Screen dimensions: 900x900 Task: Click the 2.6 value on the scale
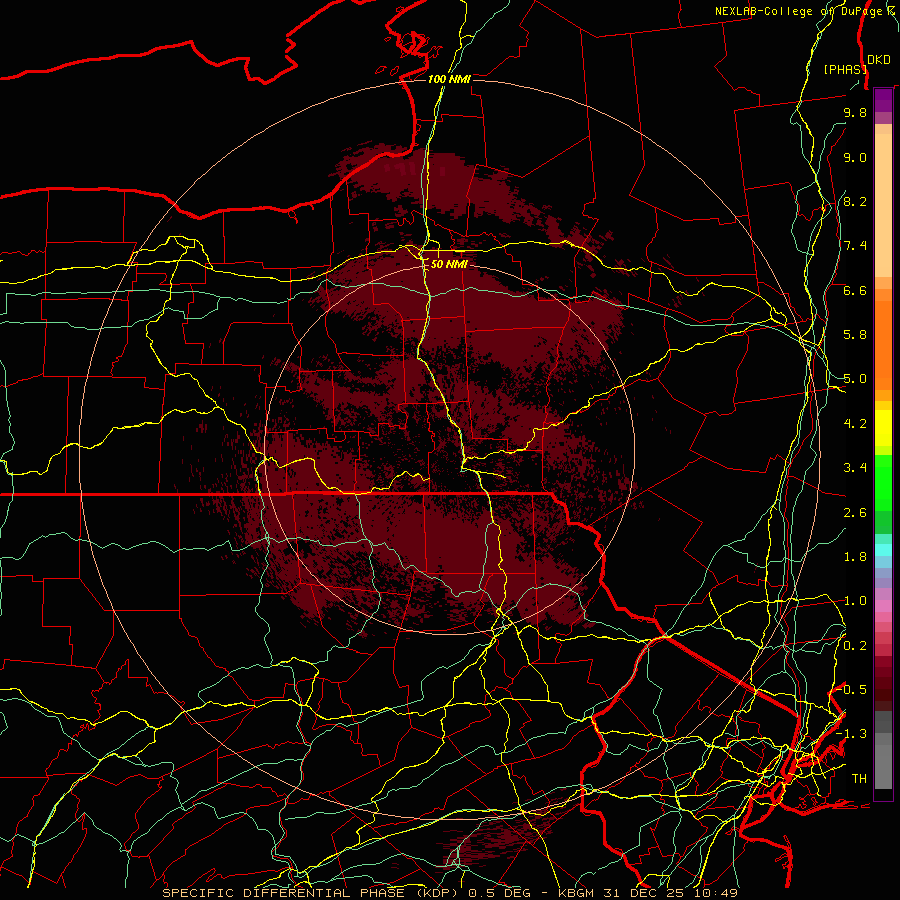coord(855,513)
